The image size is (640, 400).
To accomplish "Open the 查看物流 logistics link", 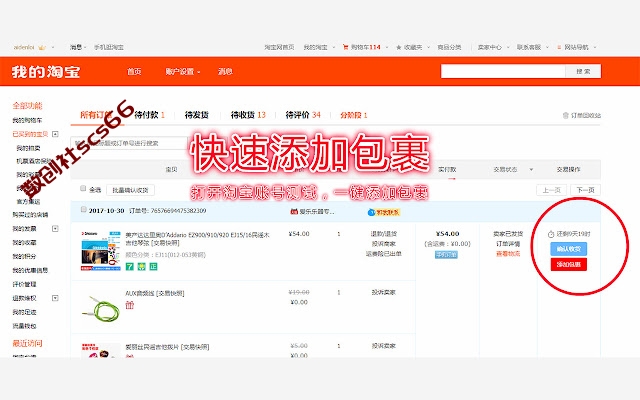I will (x=508, y=254).
